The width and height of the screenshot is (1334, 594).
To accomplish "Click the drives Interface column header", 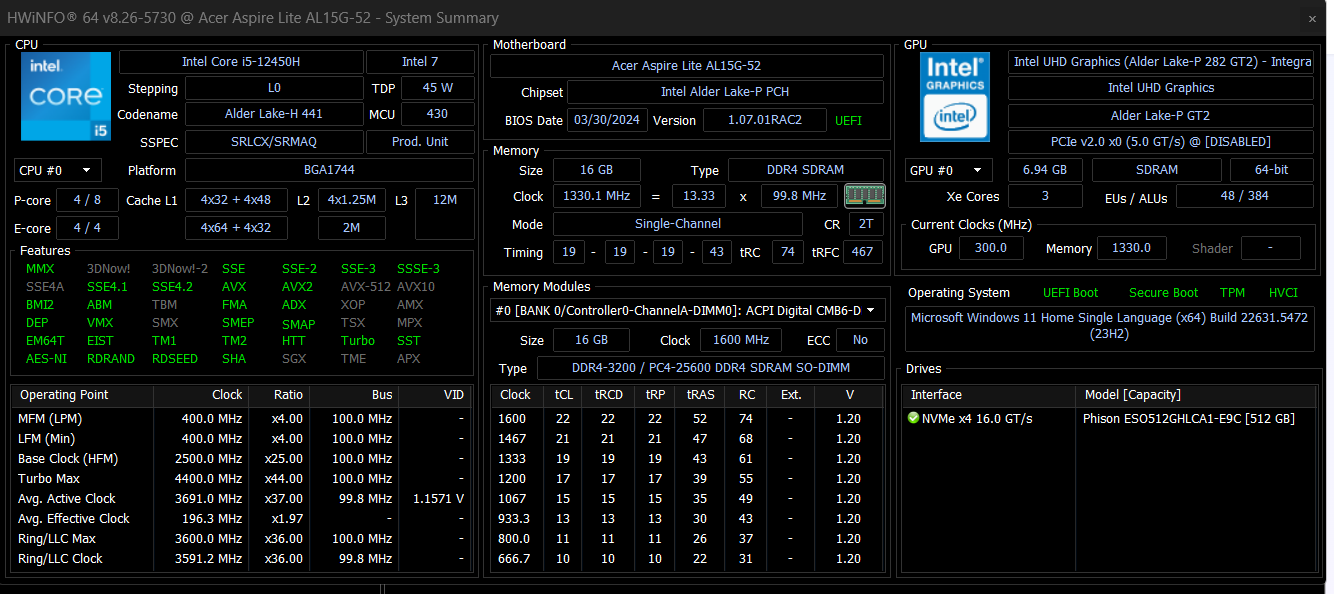I will [x=990, y=395].
